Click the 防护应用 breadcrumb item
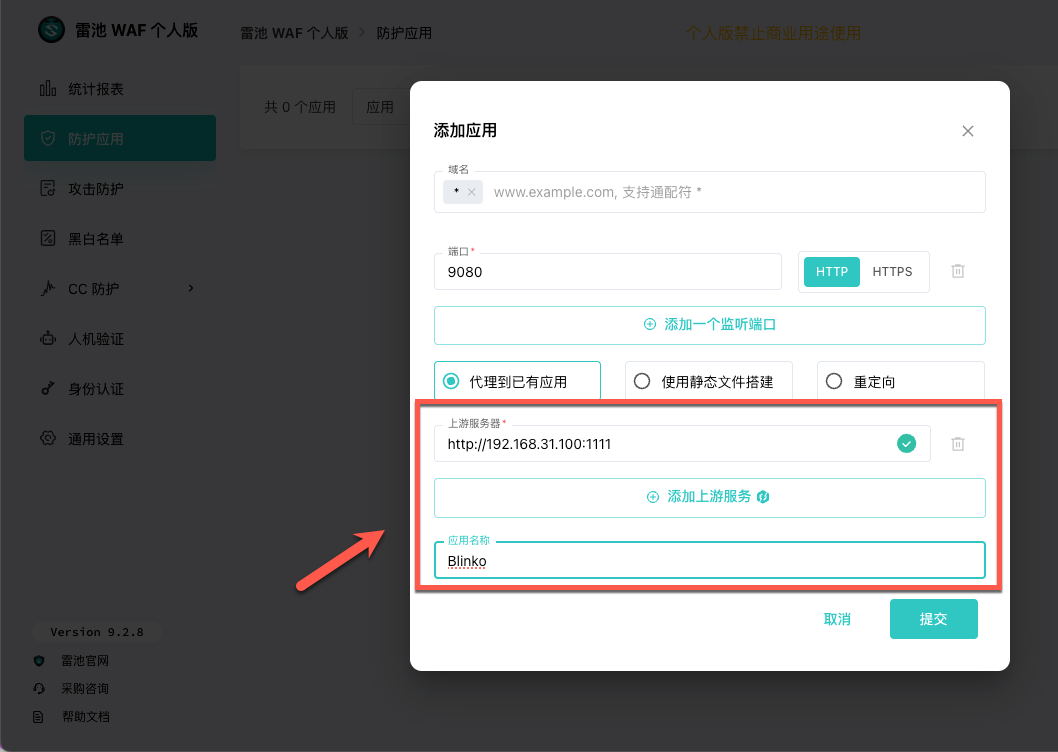 click(403, 33)
